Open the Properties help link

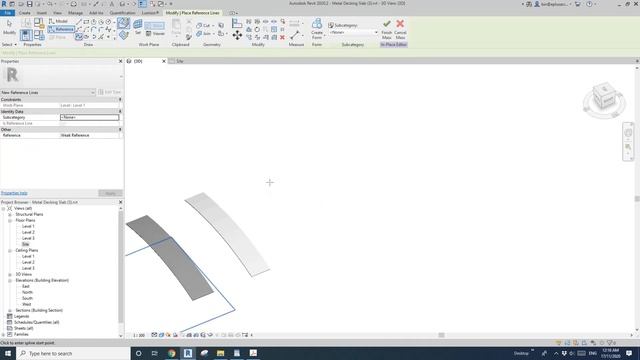pos(14,193)
